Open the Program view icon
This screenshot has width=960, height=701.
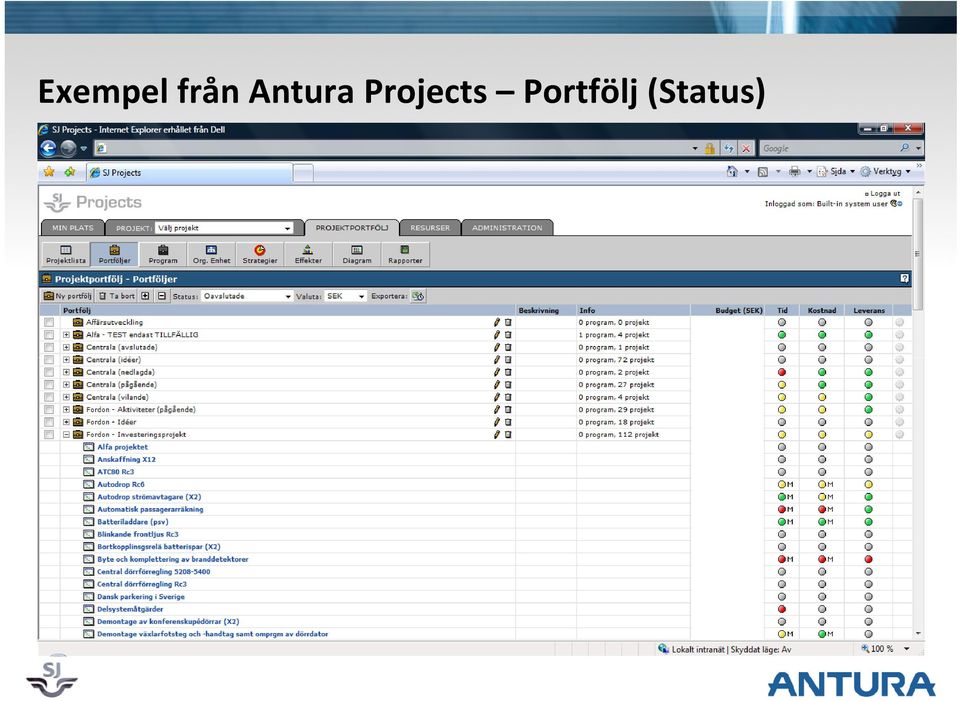click(x=163, y=254)
